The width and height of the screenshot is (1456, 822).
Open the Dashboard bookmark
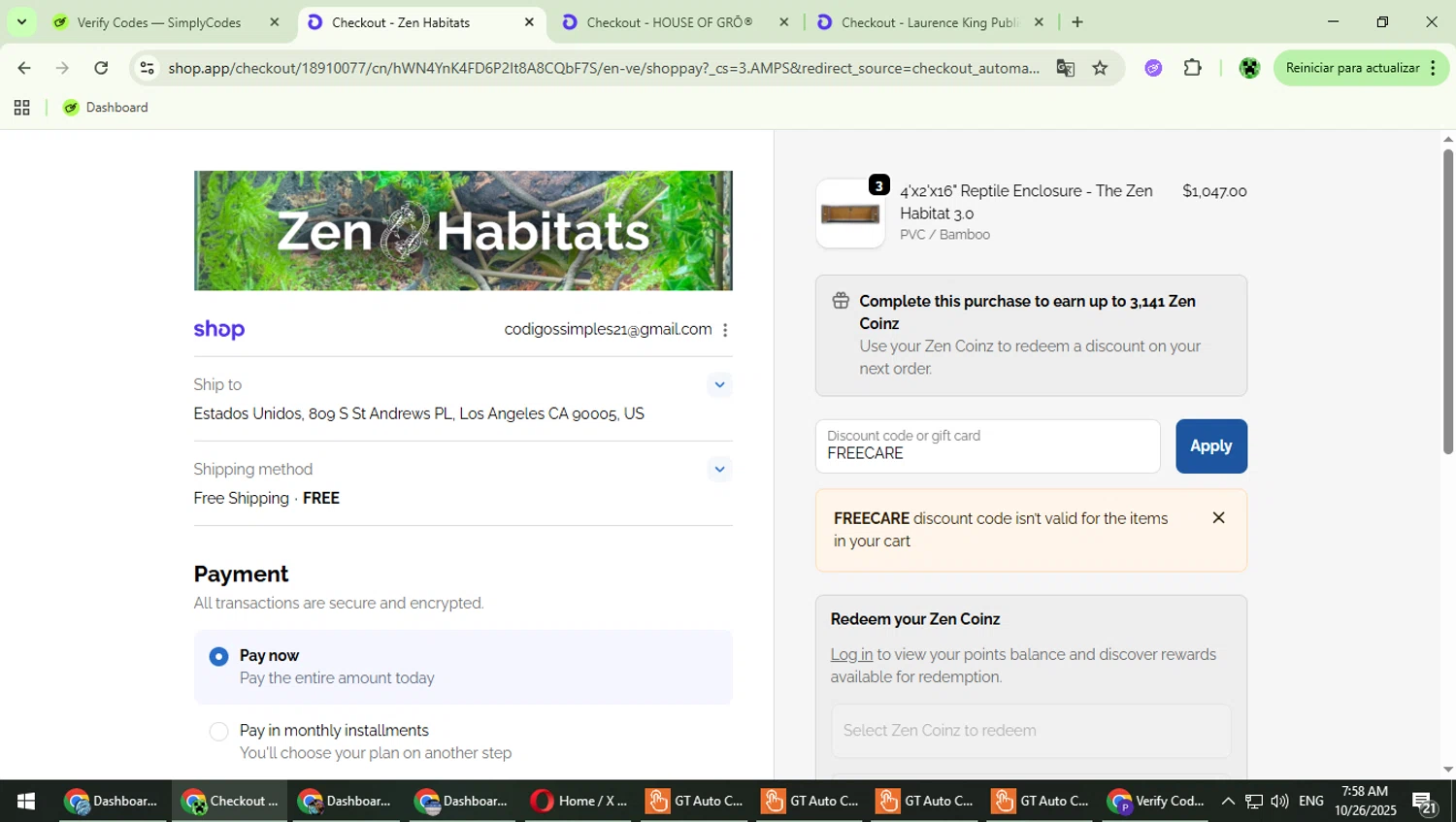[x=106, y=108]
